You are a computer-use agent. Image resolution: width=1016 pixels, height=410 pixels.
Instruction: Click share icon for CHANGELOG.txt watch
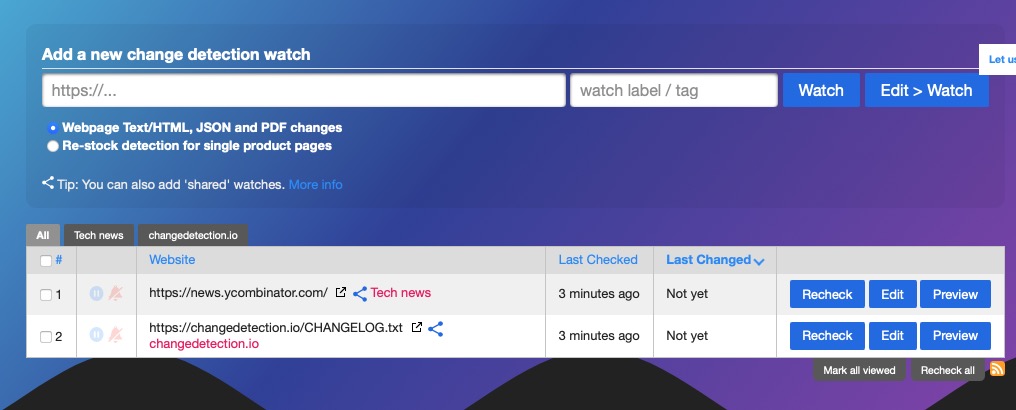pos(436,328)
